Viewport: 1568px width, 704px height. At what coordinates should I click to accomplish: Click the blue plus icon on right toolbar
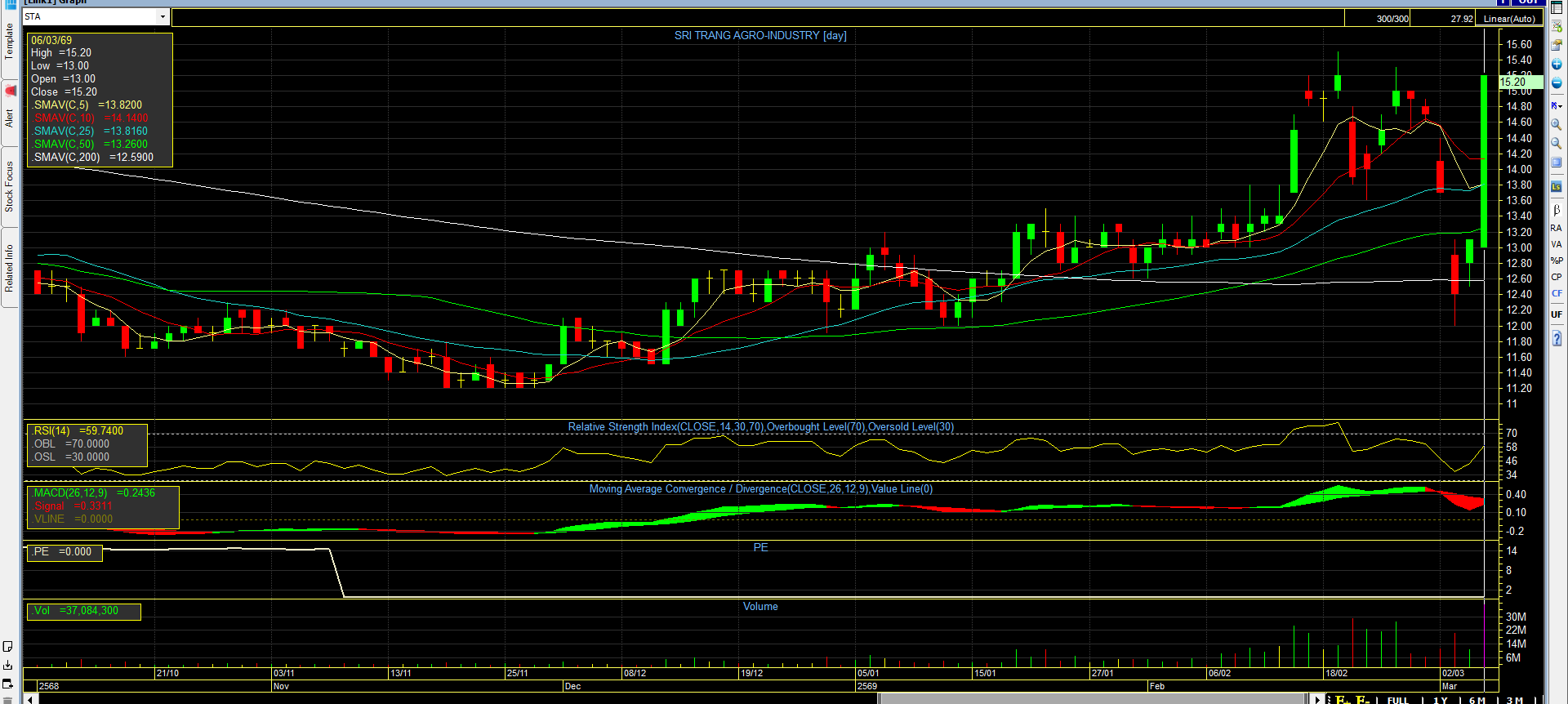1557,65
